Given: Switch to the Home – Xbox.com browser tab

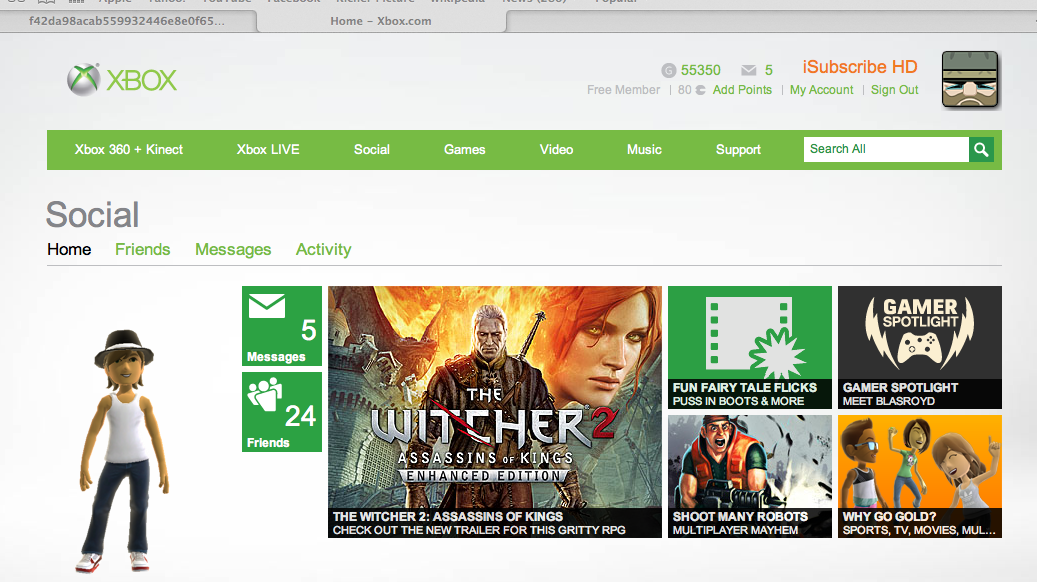Looking at the screenshot, I should [381, 21].
